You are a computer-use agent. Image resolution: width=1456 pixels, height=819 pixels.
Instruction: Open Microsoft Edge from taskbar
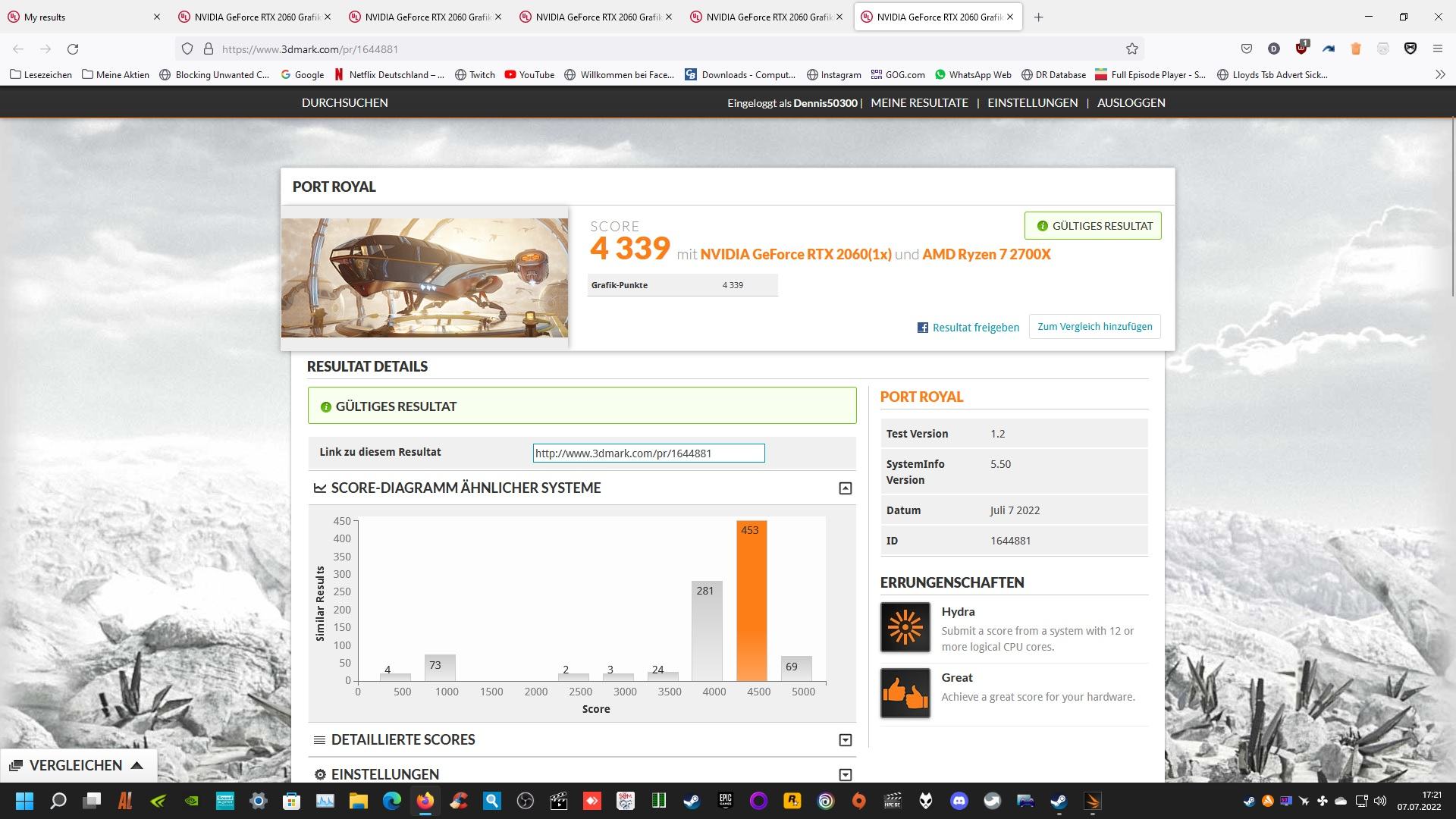point(391,801)
